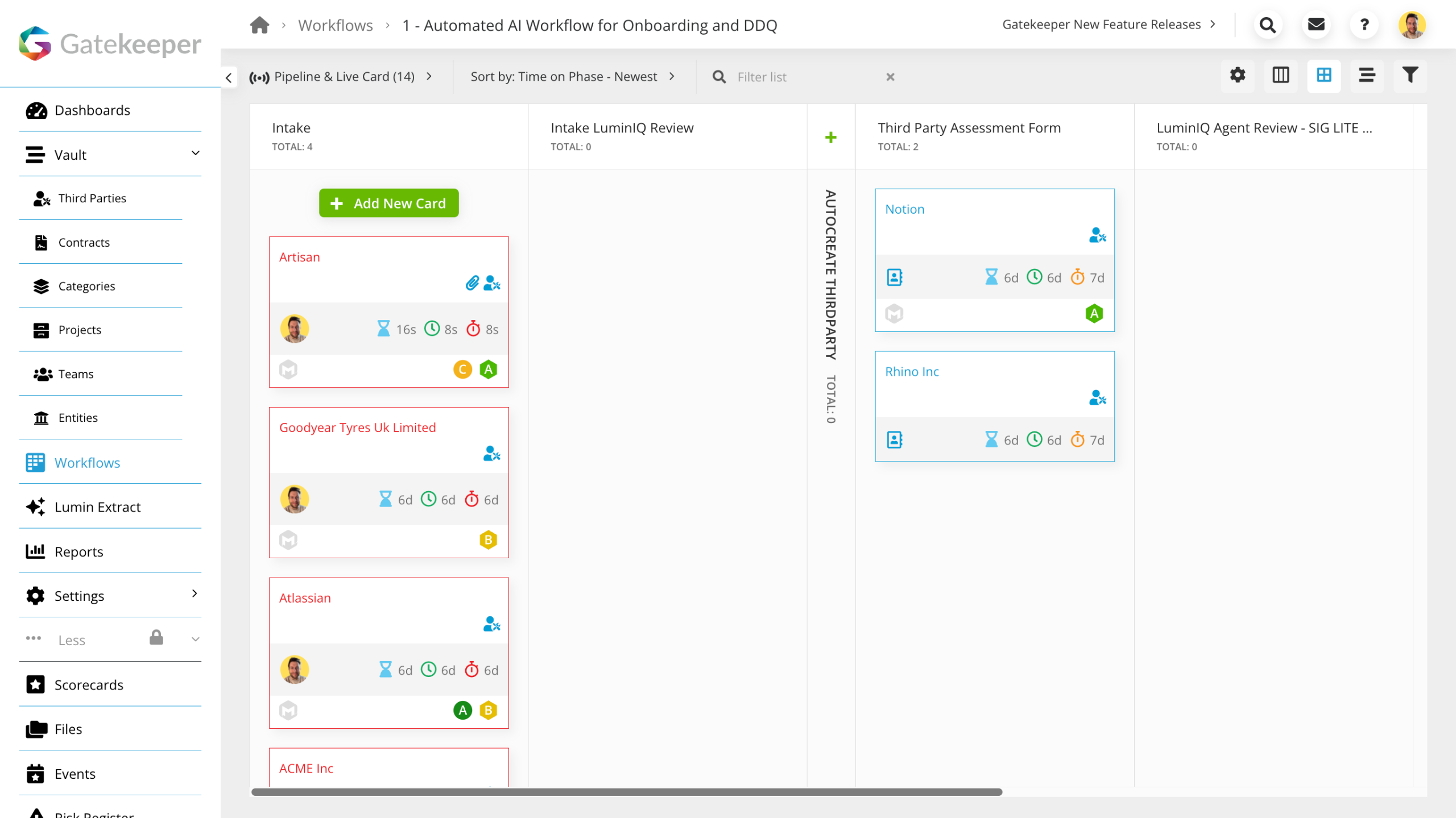The image size is (1456, 818).
Task: Click the contact form icon on Notion card
Action: (895, 277)
